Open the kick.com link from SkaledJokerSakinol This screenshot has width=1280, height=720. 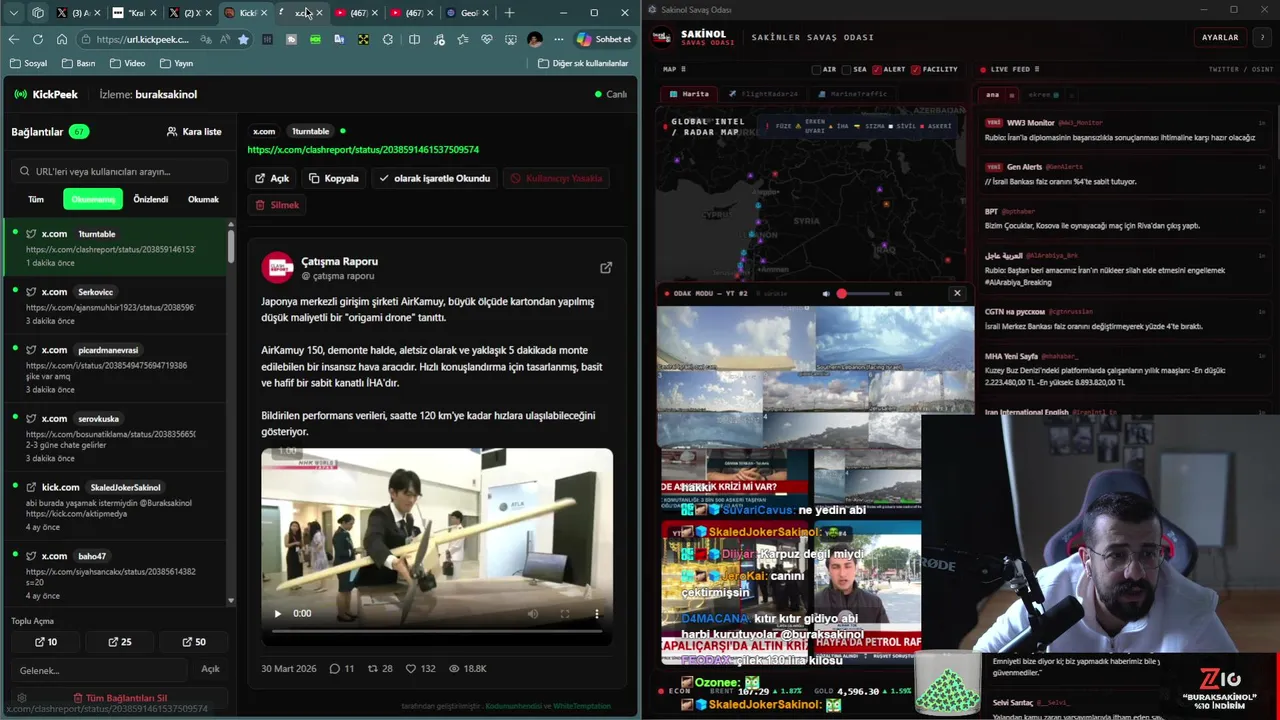[116, 506]
